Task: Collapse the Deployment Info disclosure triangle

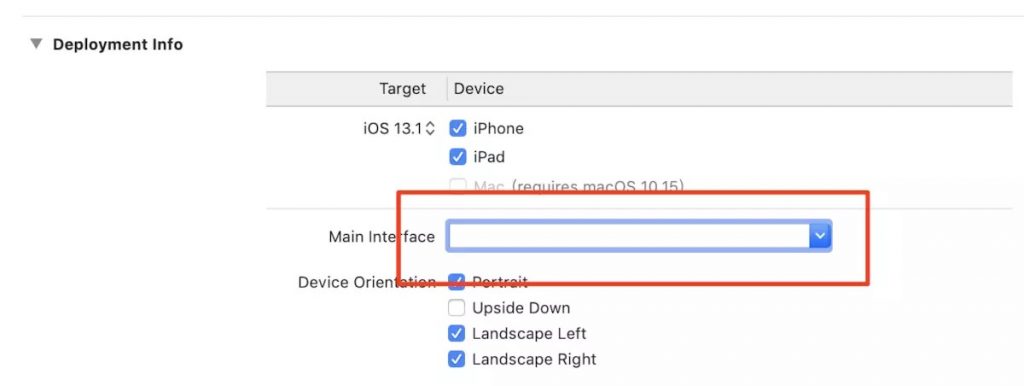Action: tap(37, 44)
